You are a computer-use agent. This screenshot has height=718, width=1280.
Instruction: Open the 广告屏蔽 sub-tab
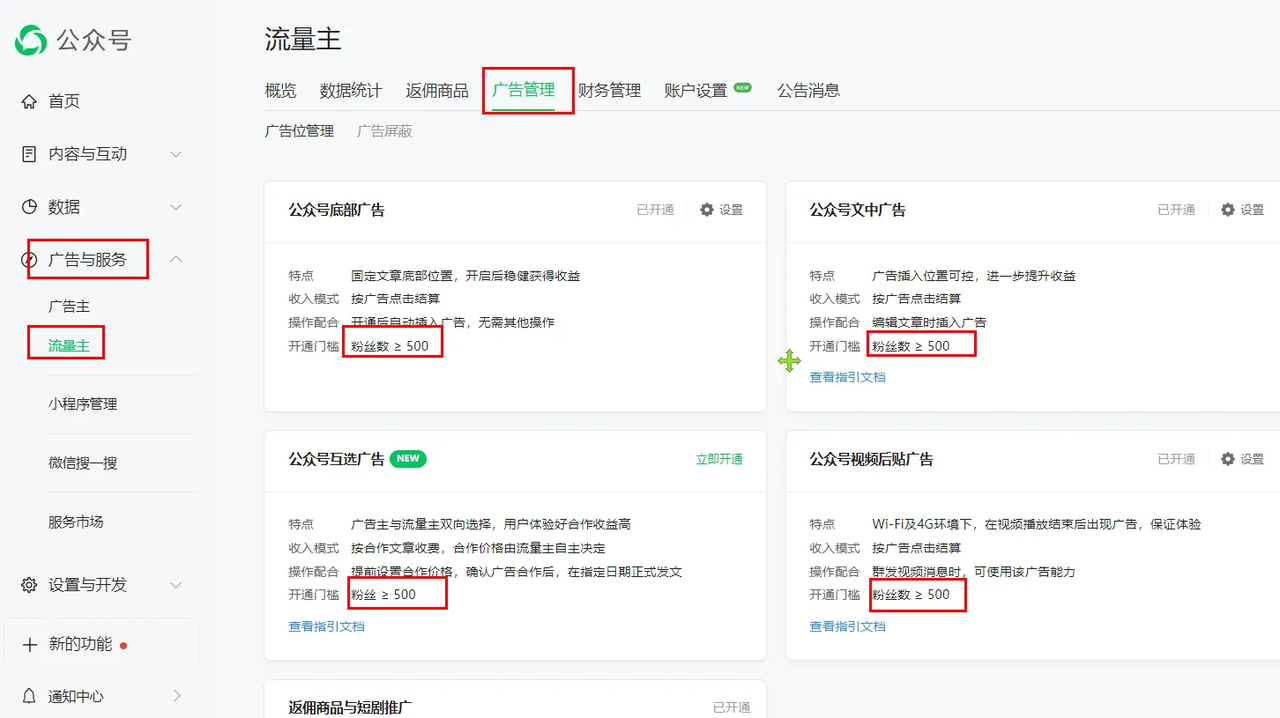(384, 130)
